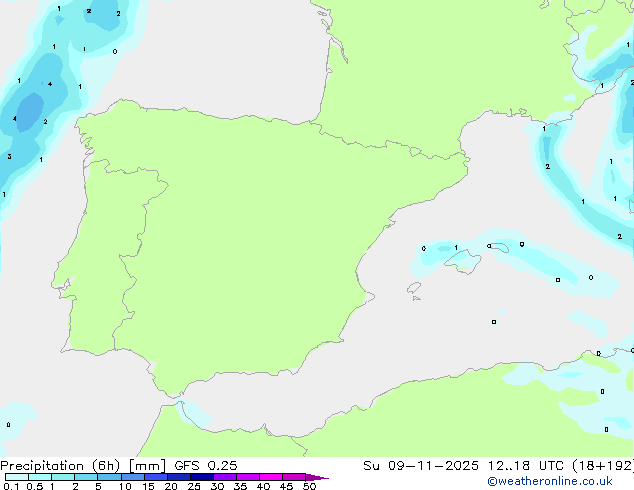Click the 'Precipitation (6h)' title text
634x490 pixels.
click(x=60, y=466)
